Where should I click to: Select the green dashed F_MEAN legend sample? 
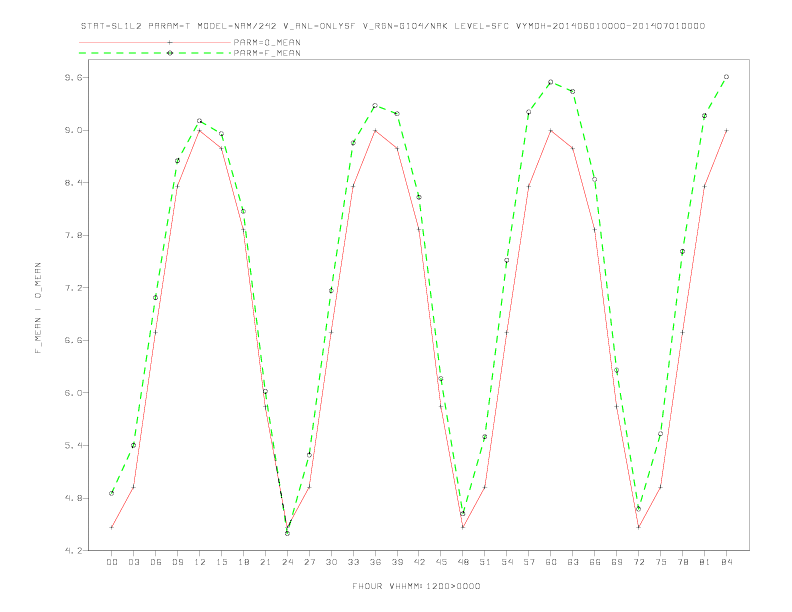pyautogui.click(x=155, y=53)
